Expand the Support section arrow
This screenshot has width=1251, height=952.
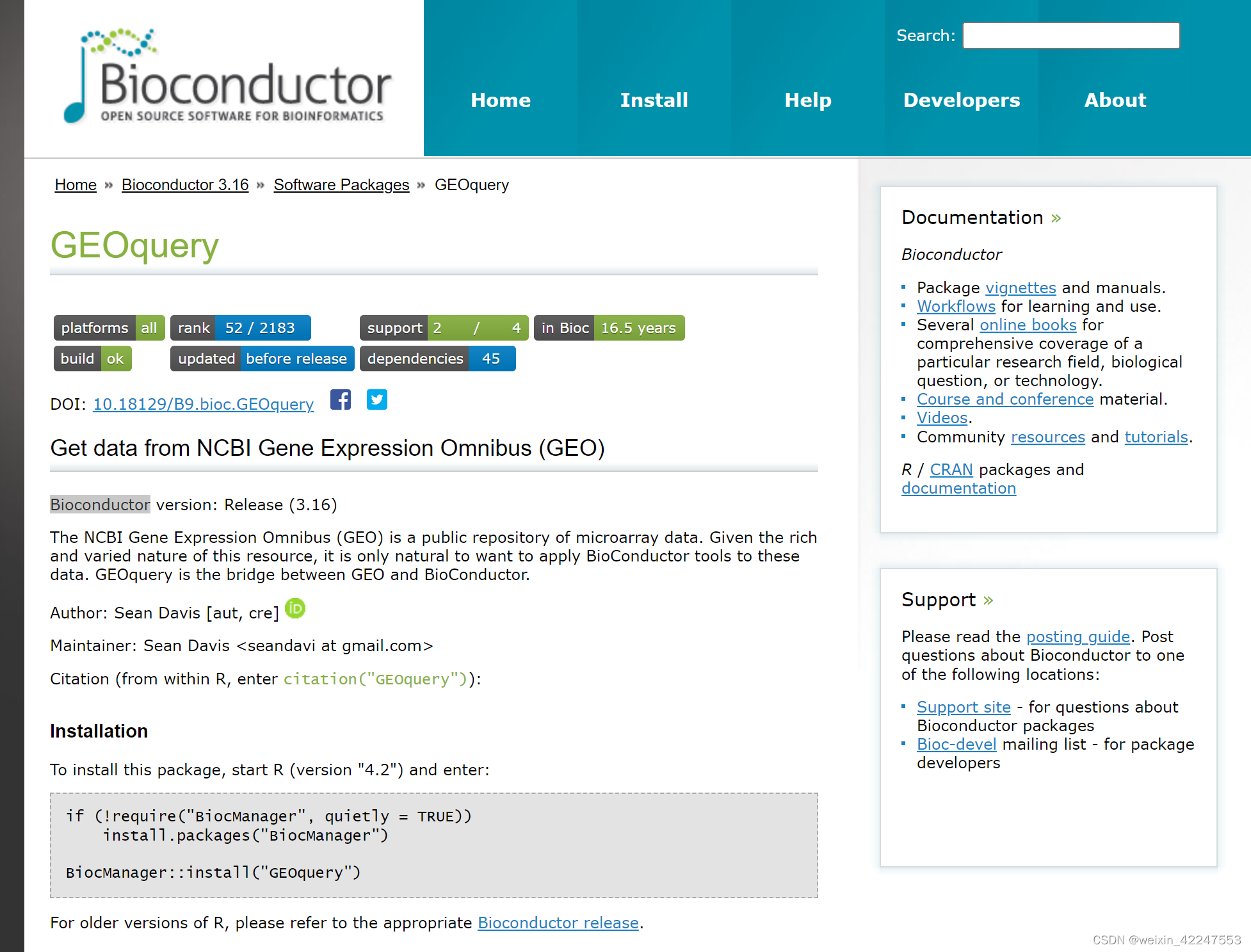(x=989, y=601)
